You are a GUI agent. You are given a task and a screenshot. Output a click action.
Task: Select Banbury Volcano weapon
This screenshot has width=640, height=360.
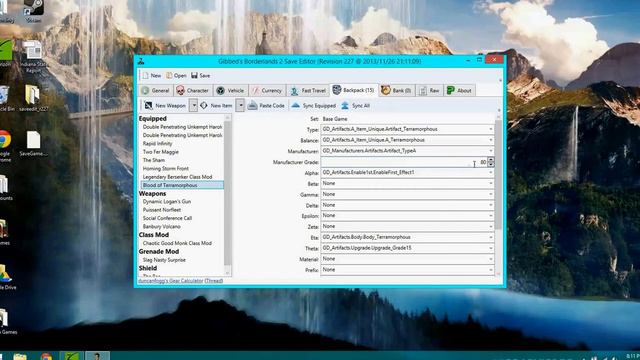point(161,227)
